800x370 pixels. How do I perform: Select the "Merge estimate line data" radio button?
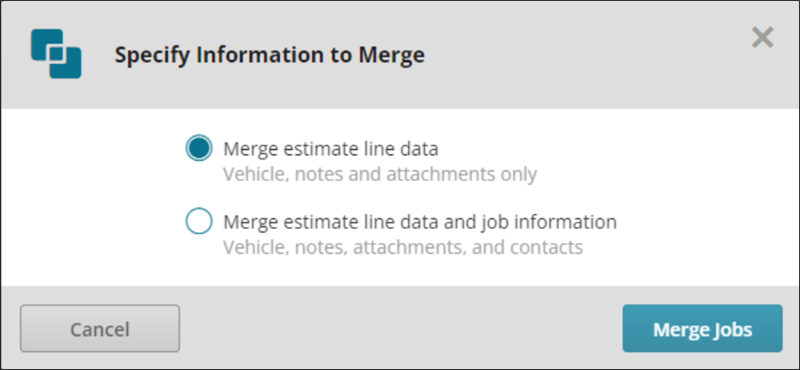198,148
